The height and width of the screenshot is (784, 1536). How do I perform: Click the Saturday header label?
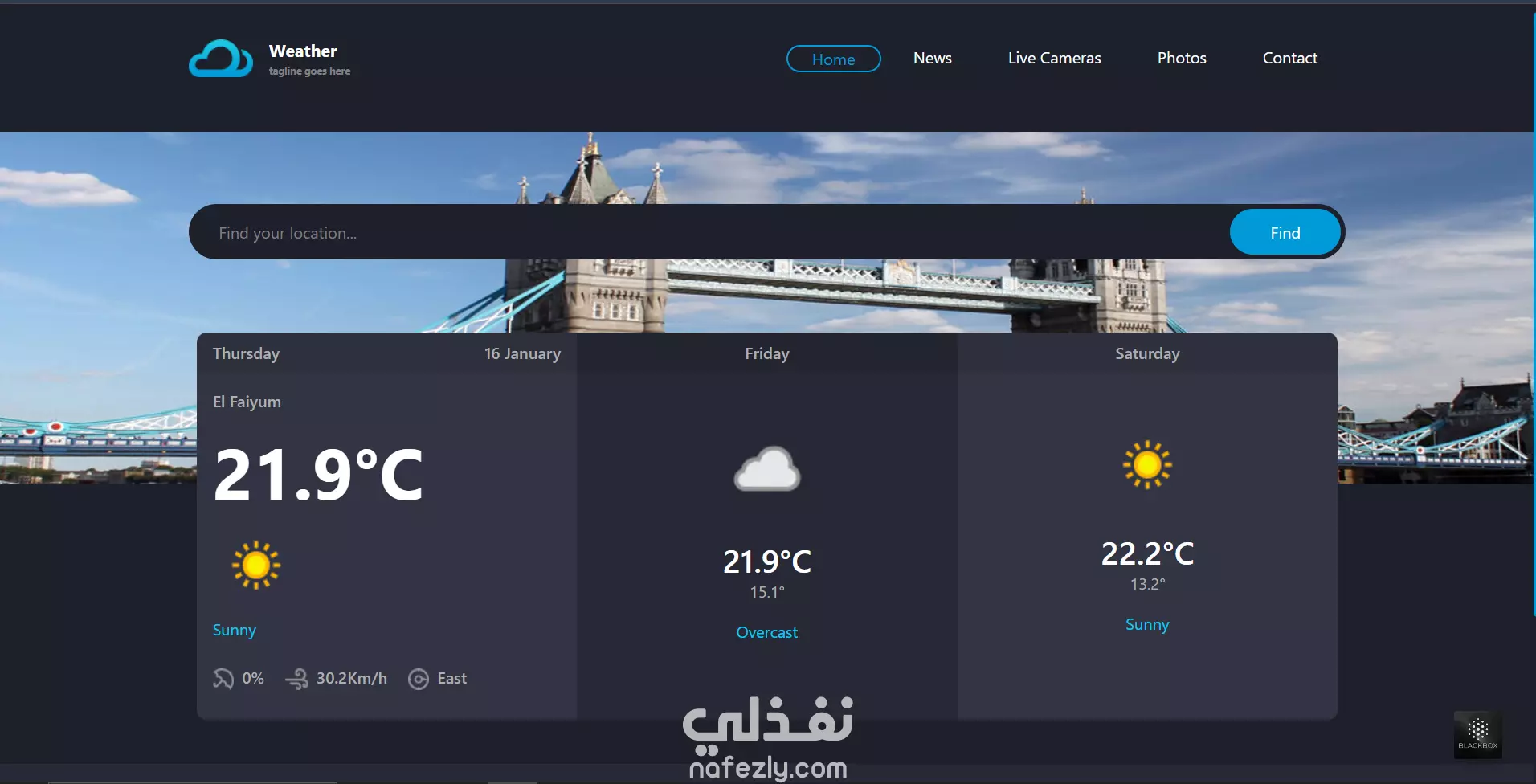click(x=1147, y=354)
